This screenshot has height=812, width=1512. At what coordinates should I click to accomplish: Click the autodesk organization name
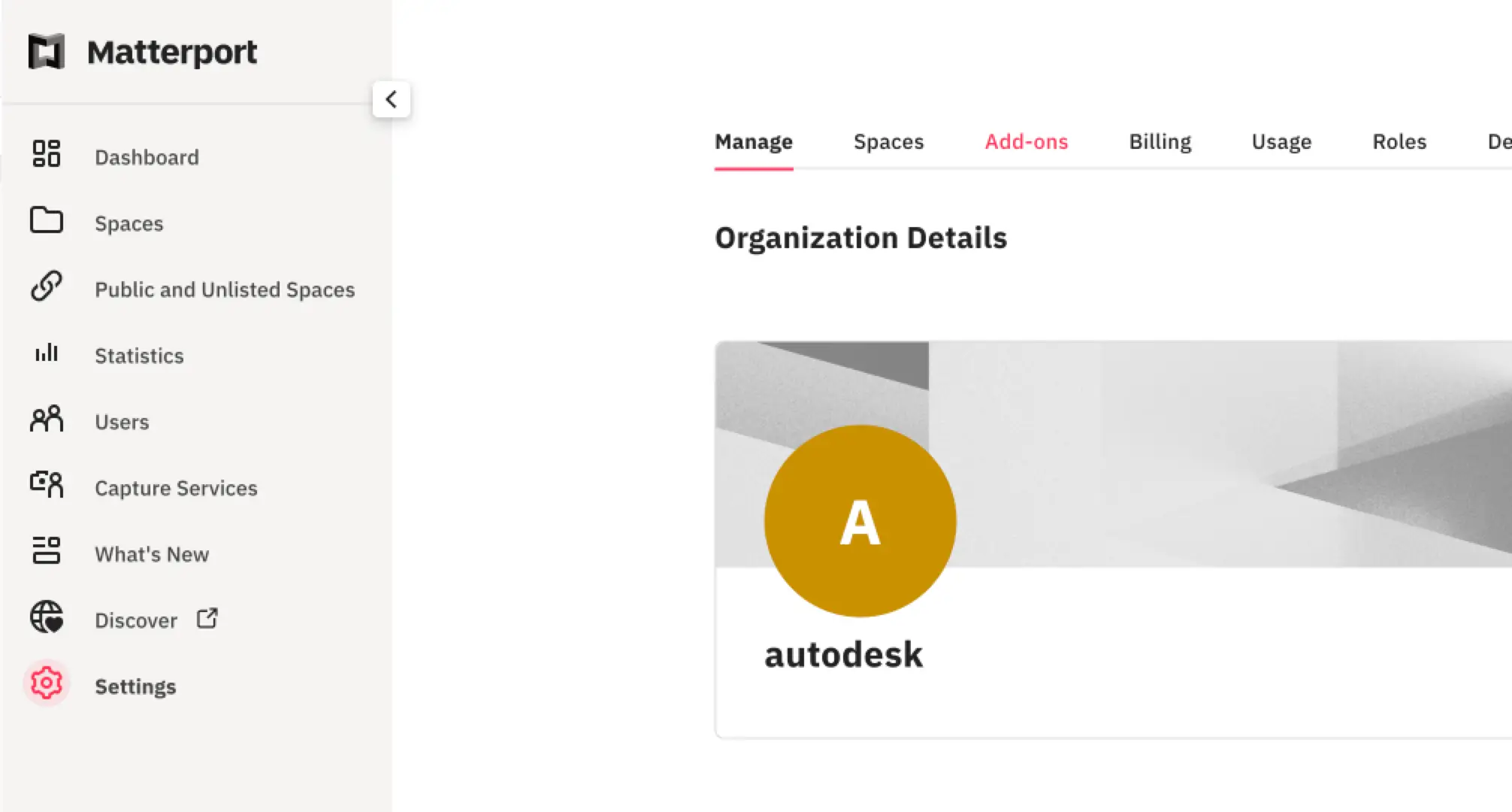[x=843, y=654]
